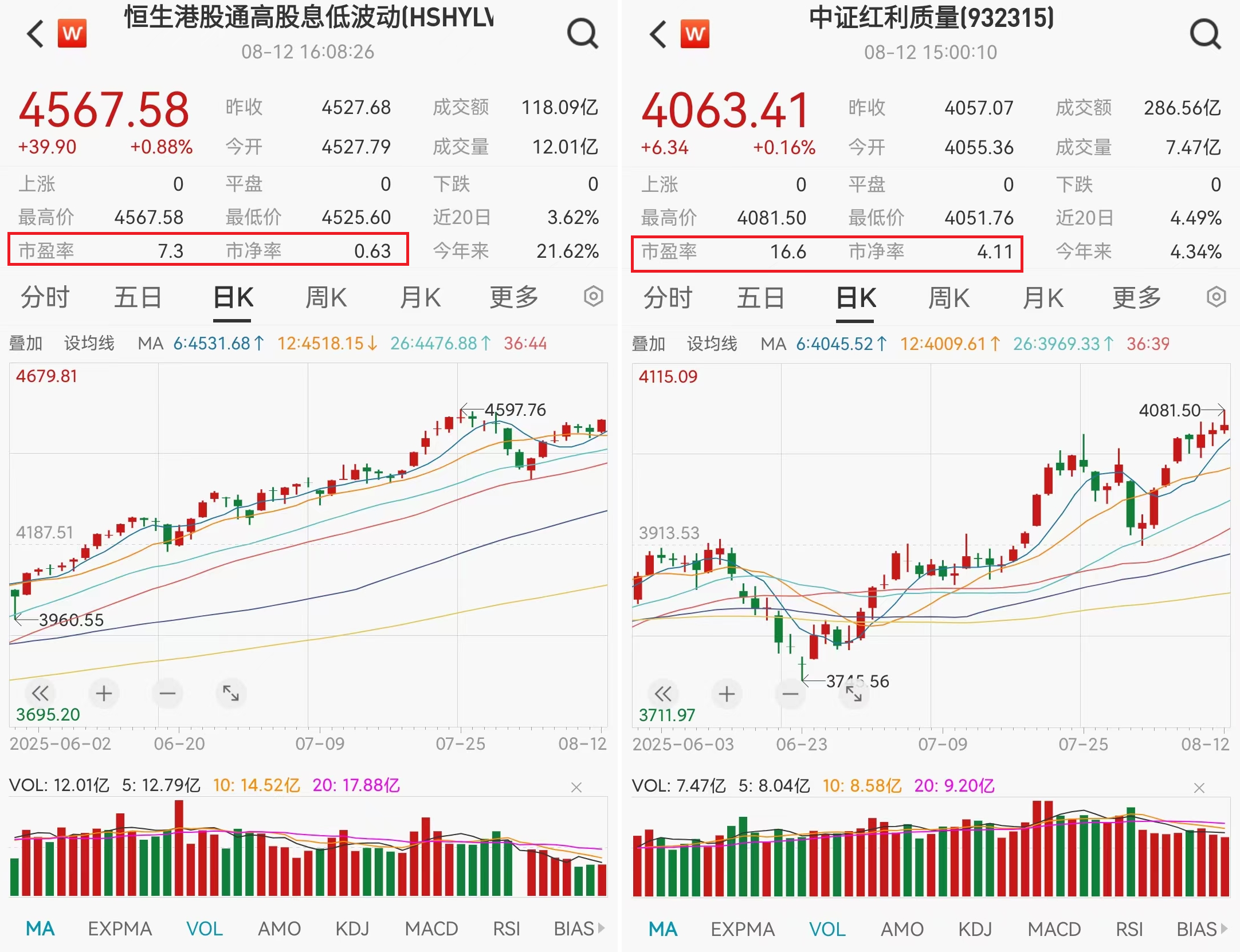Tap 叠加 overlay on 932315 chart
This screenshot has width=1240, height=952.
tap(649, 344)
